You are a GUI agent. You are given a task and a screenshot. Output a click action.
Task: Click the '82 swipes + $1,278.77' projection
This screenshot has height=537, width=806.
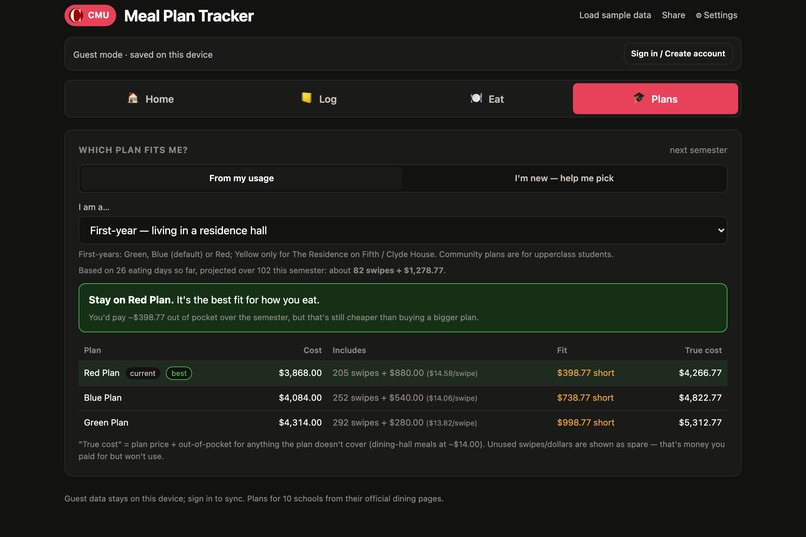(x=398, y=270)
